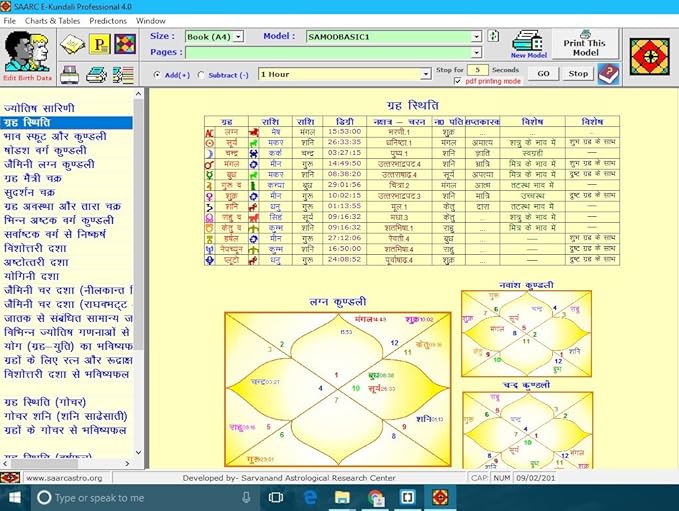Click the New Model computer icon
Viewport: 679px width, 511px height.
click(x=526, y=42)
